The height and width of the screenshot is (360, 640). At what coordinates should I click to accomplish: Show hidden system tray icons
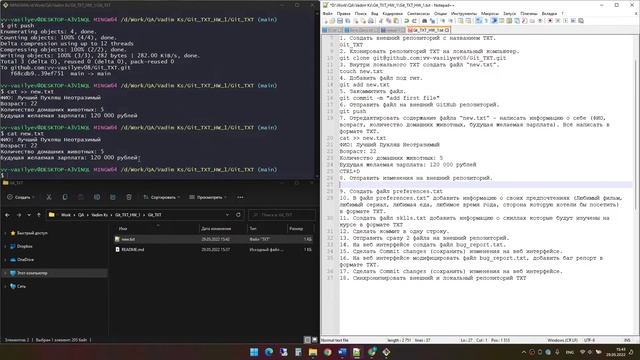coord(524,352)
